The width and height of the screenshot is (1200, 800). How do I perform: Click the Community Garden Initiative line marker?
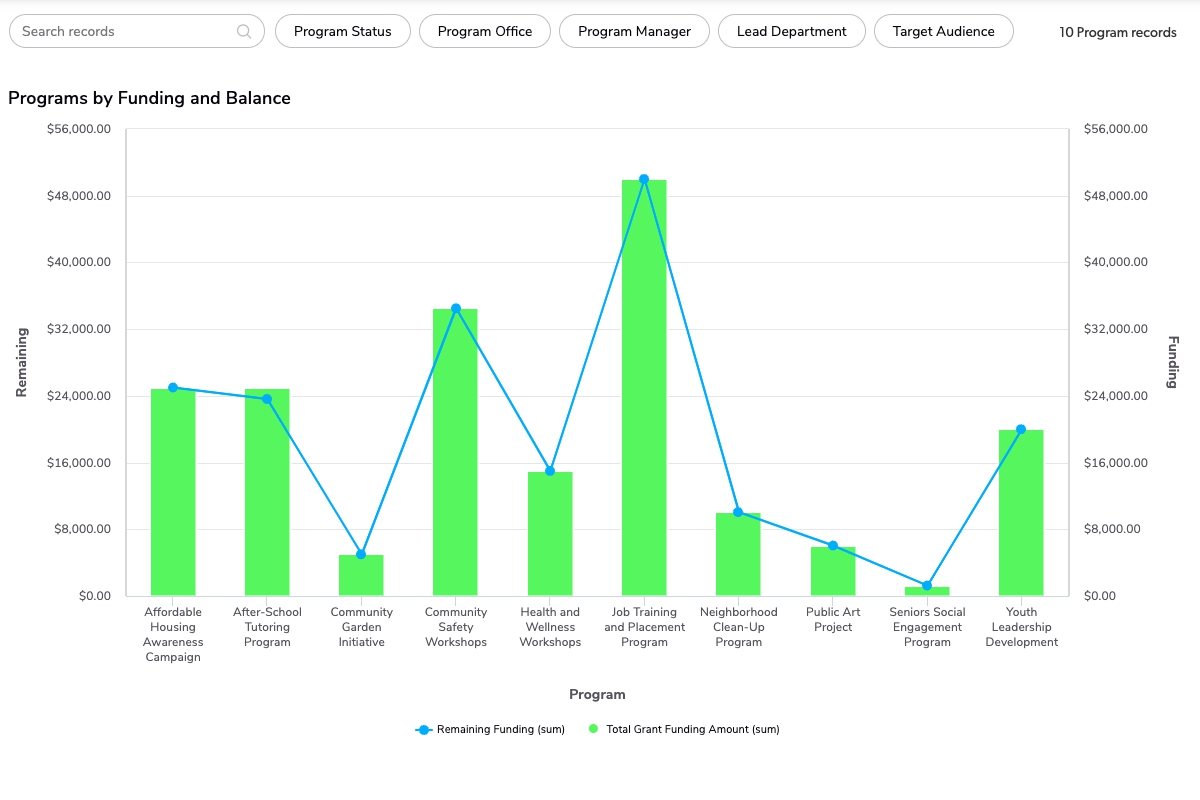(361, 554)
